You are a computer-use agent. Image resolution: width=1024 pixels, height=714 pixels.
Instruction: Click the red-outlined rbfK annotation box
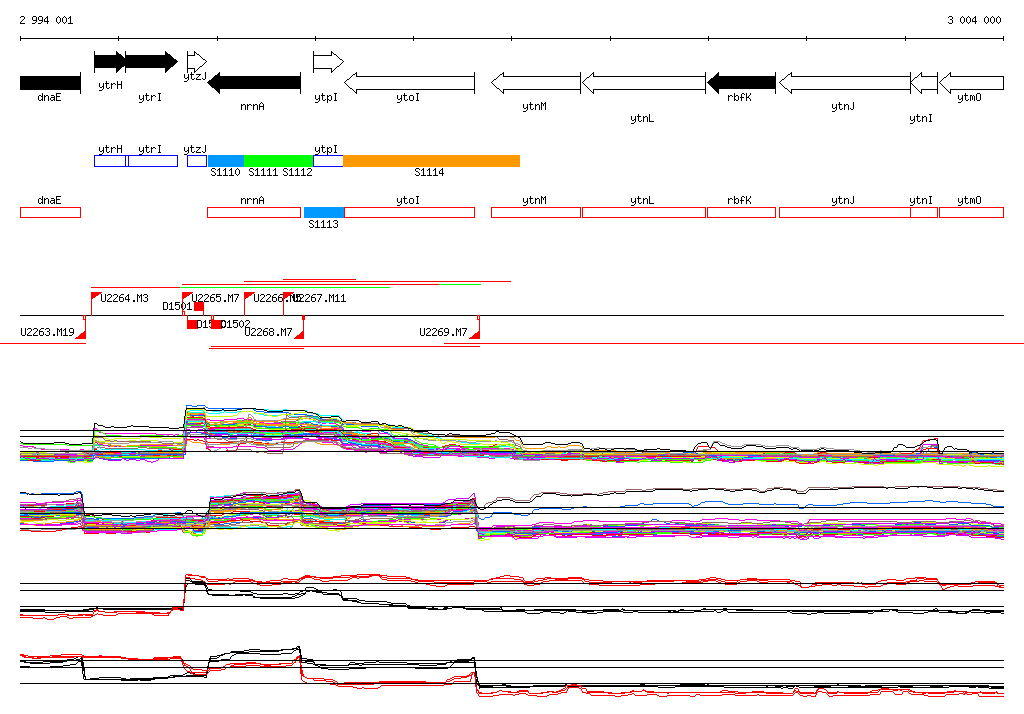[741, 212]
